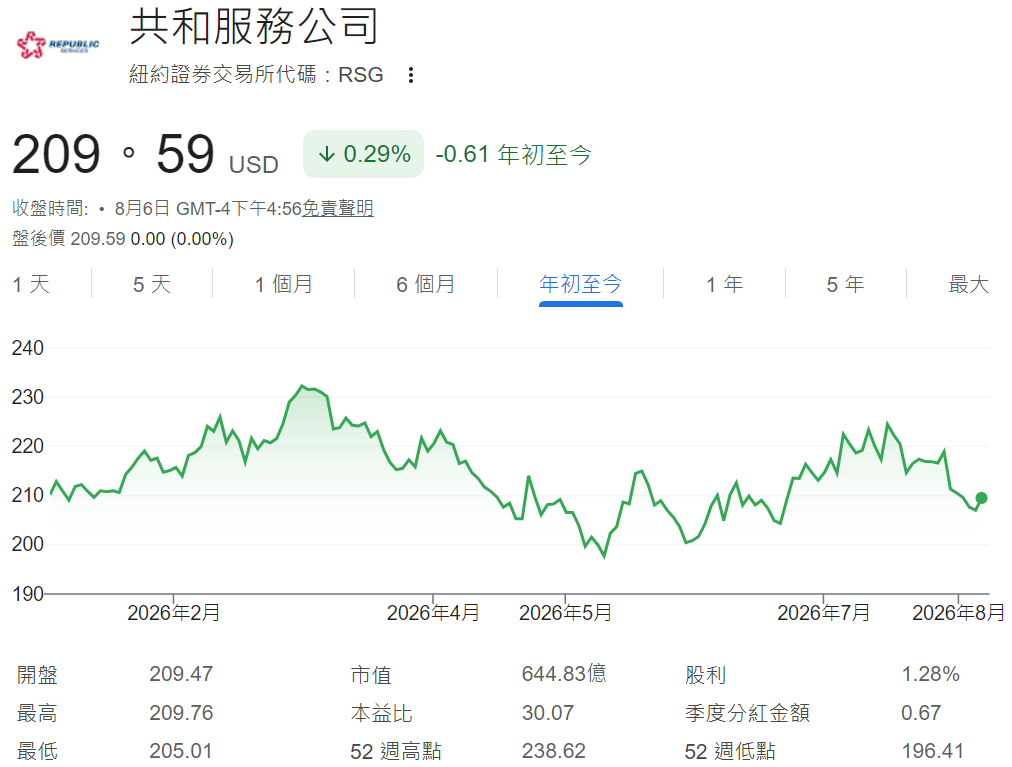Click the 共和服務公司 company title
The image size is (1012, 767).
(x=254, y=26)
